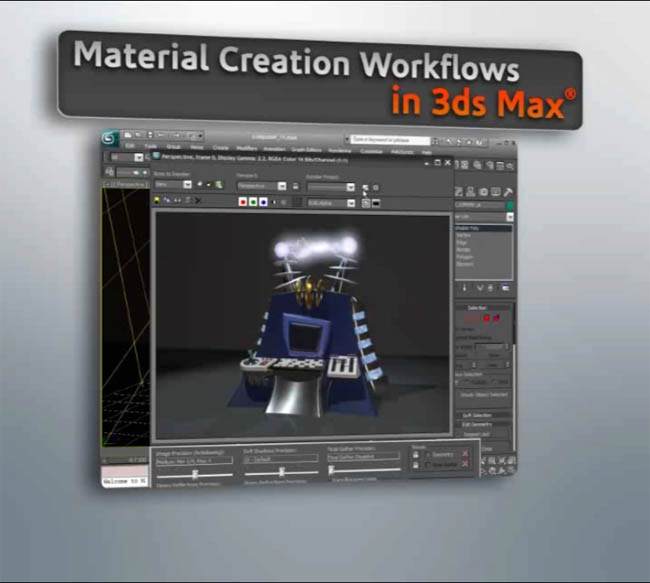Open the Viewport dropdown showing Perspective

[262, 186]
